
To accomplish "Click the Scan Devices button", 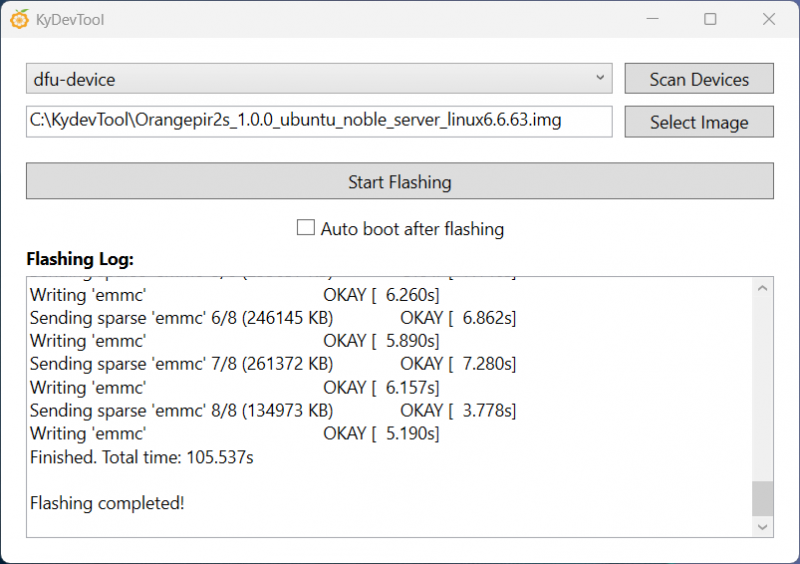I will pyautogui.click(x=699, y=79).
